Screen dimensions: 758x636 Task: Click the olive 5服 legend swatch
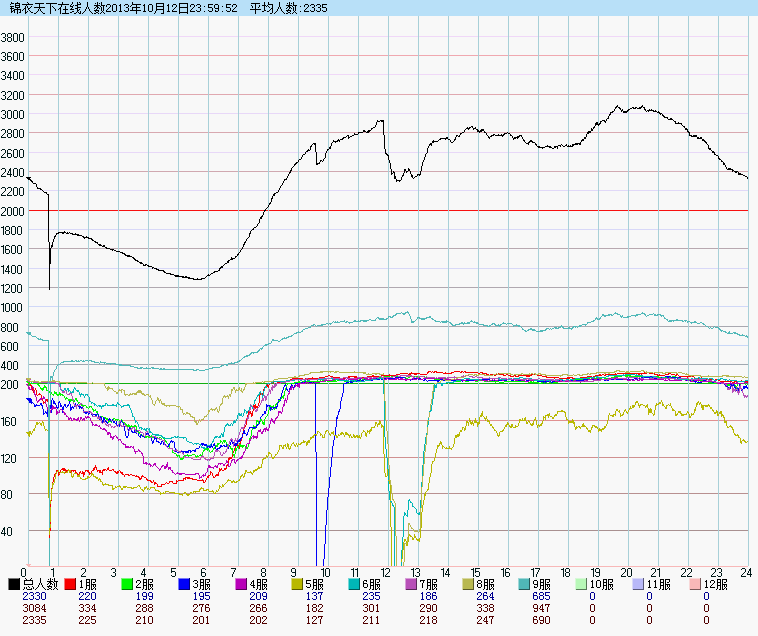[299, 583]
